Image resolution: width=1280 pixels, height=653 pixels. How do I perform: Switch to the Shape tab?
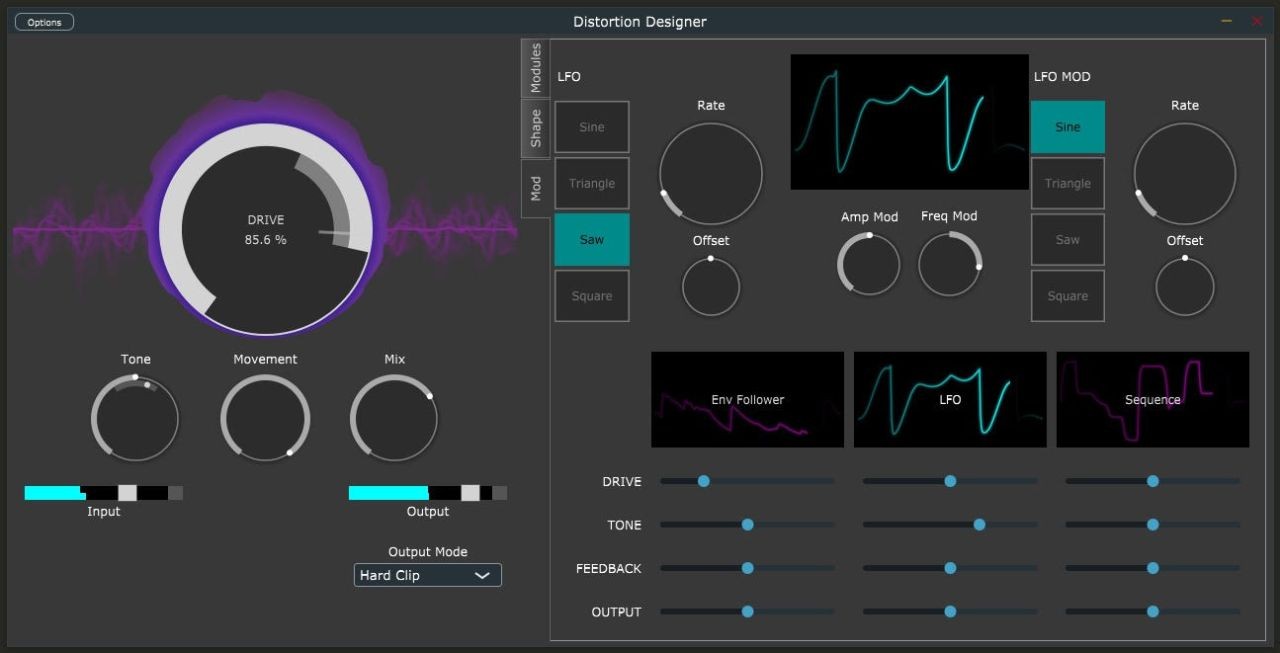536,128
